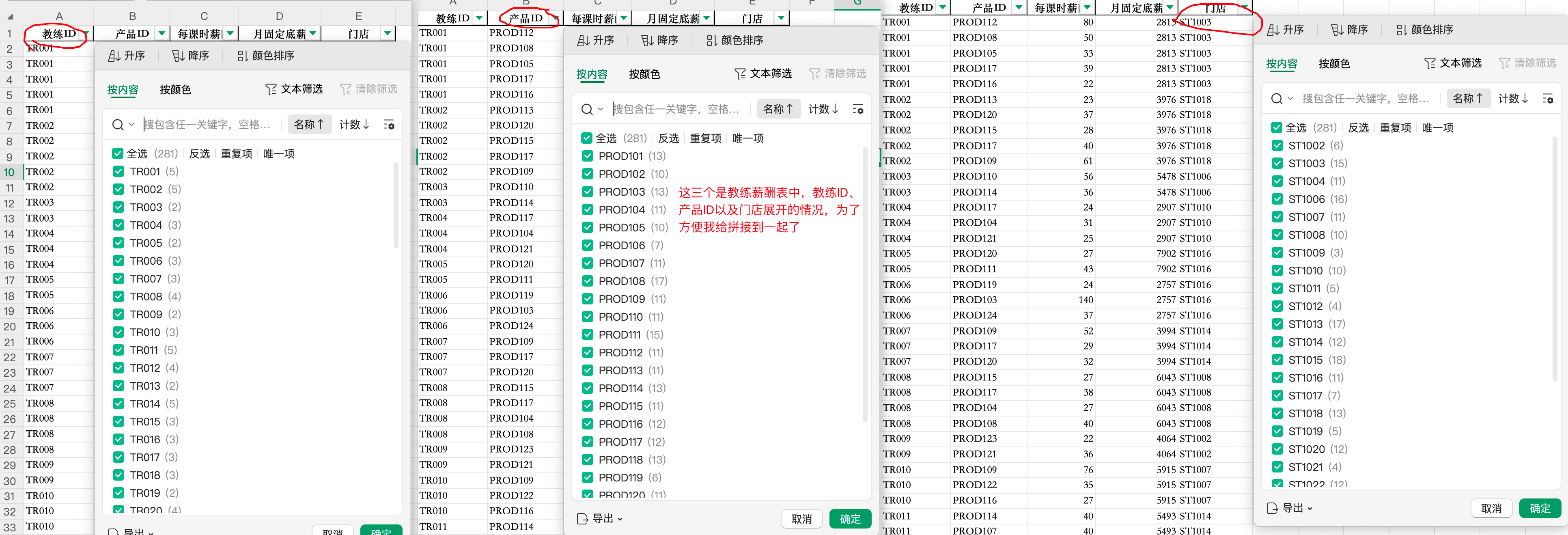This screenshot has width=1568, height=535.
Task: Click ascending sort icon in left panel
Action: click(114, 56)
